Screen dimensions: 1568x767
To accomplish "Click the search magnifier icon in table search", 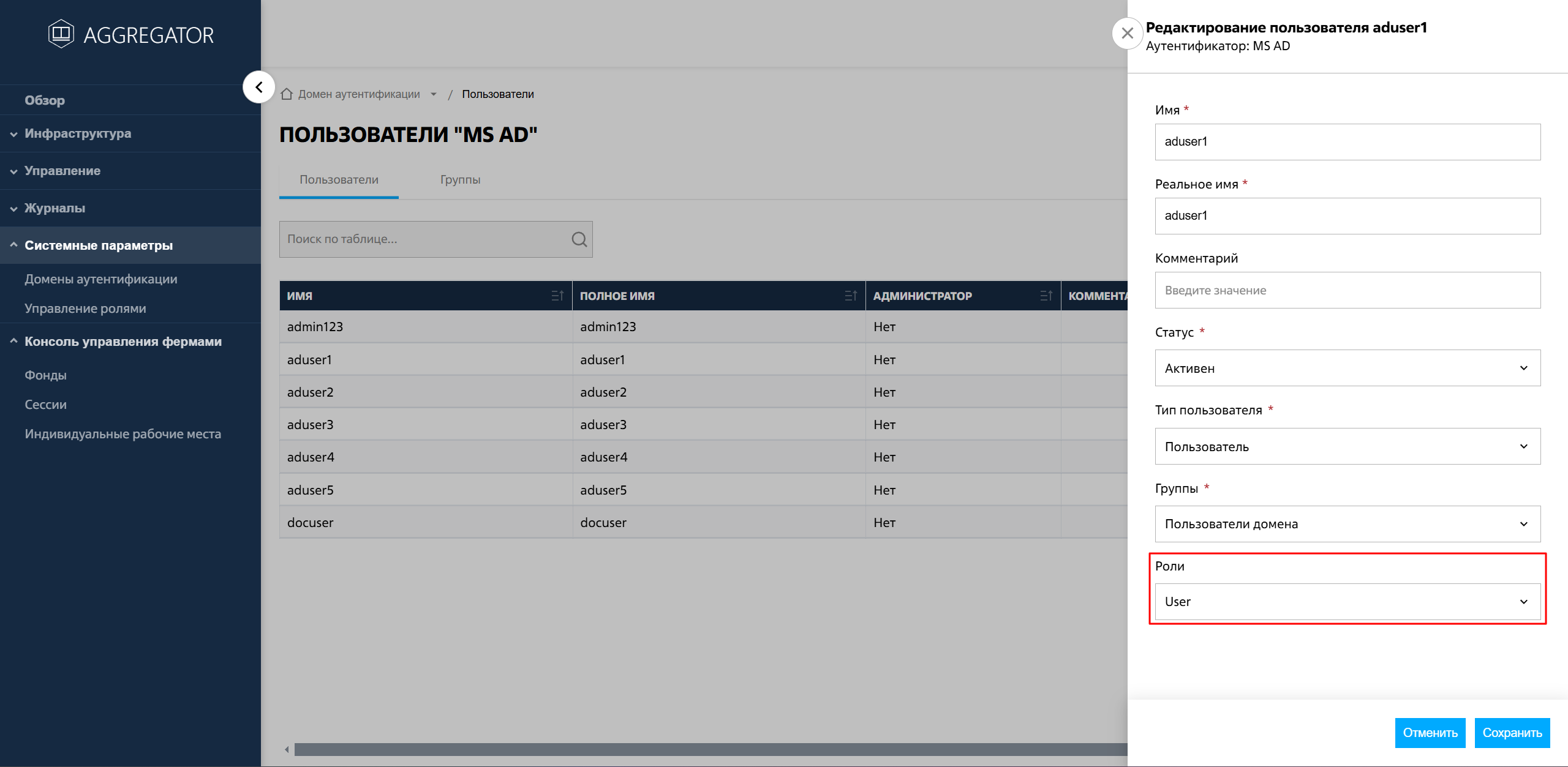I will point(579,239).
